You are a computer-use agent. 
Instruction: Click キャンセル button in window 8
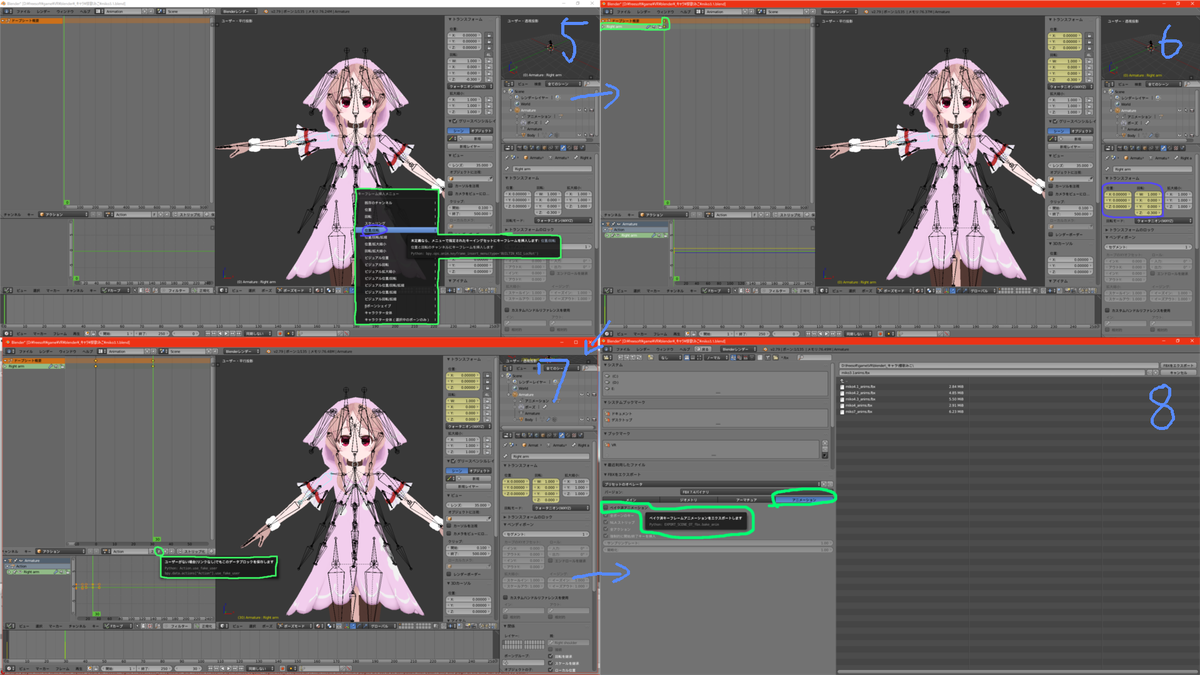[x=1178, y=372]
